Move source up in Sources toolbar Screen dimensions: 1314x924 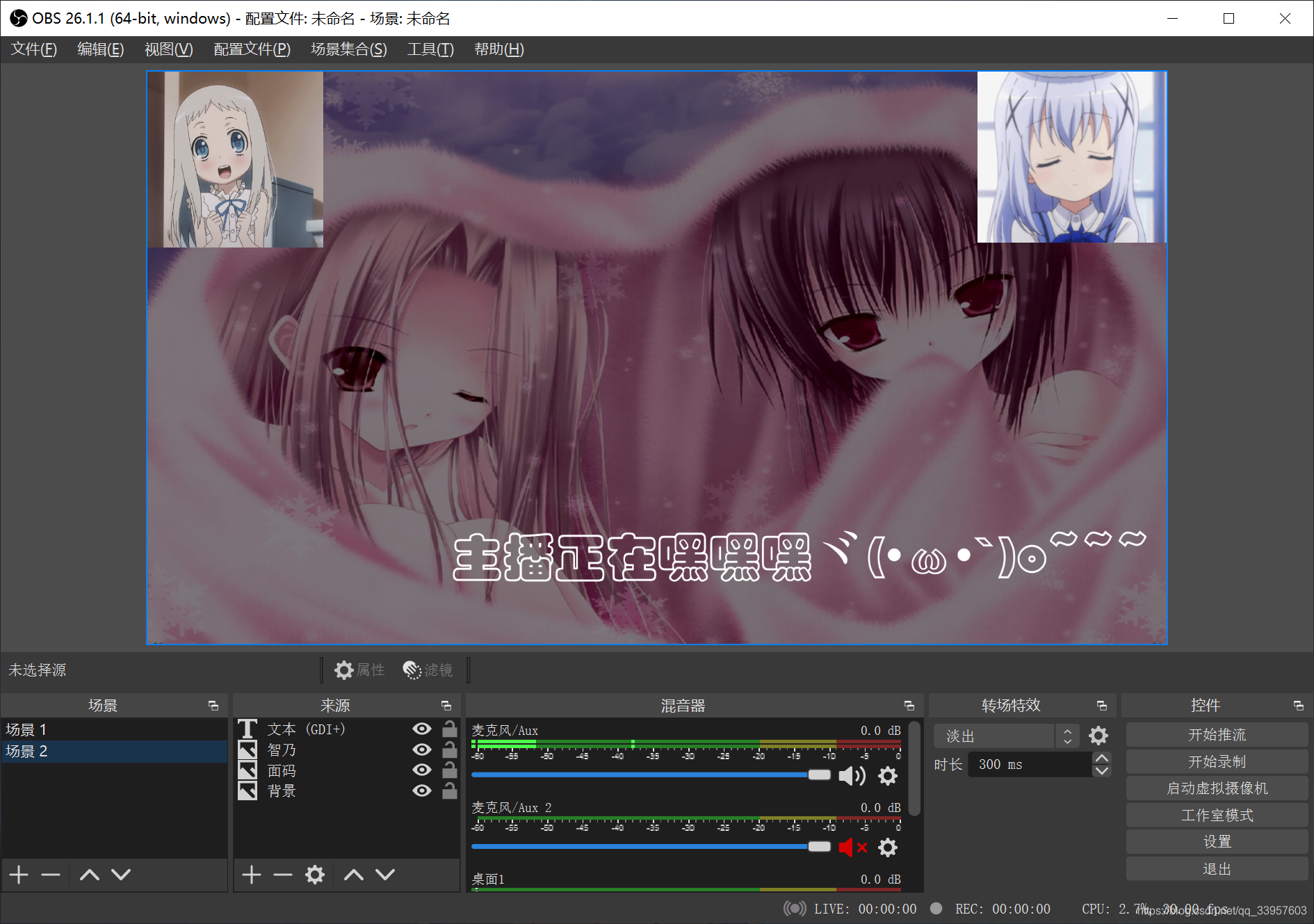354,875
